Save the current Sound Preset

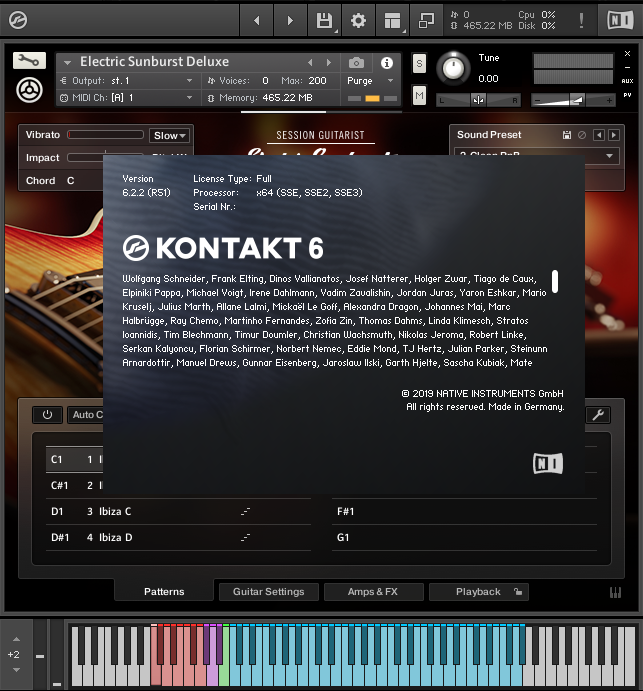(x=567, y=135)
